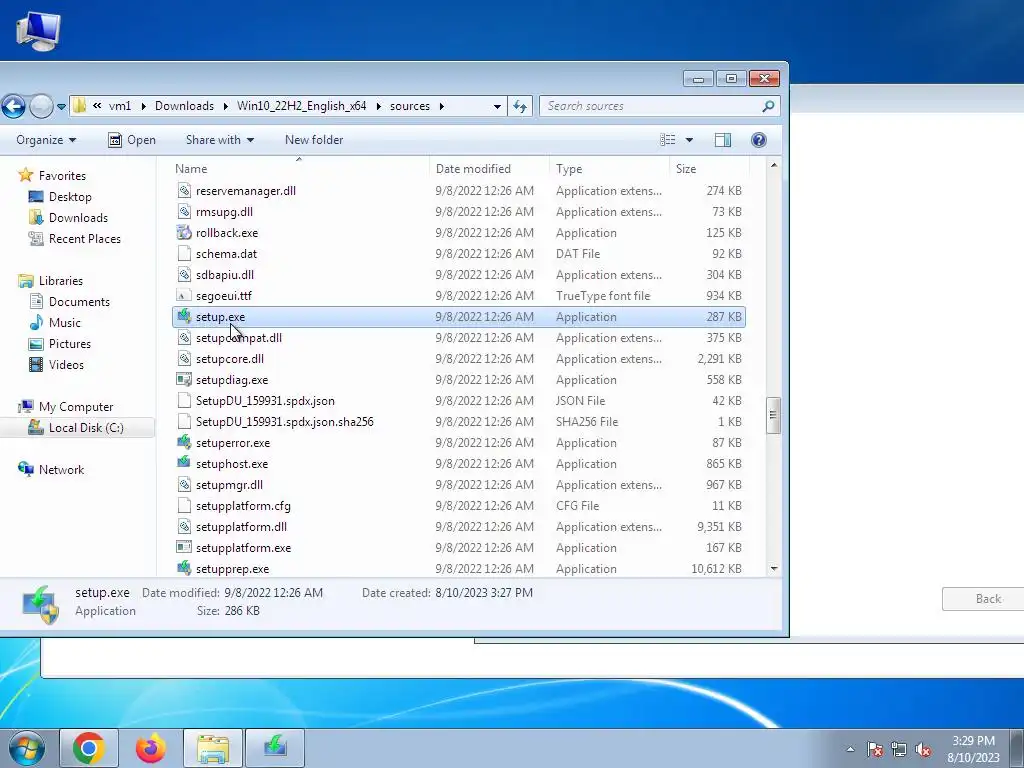This screenshot has height=768, width=1024.
Task: Select the setupcore.dll file
Action: (x=230, y=359)
